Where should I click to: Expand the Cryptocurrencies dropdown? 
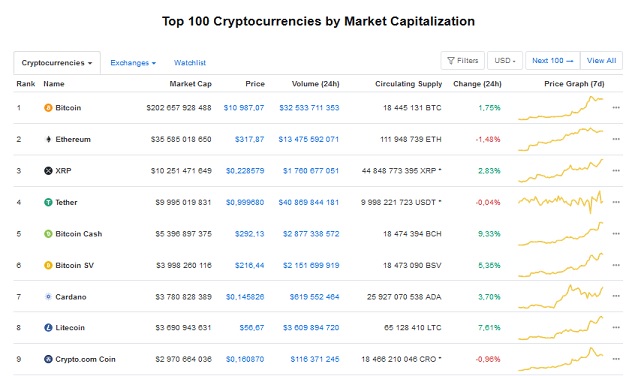[57, 63]
